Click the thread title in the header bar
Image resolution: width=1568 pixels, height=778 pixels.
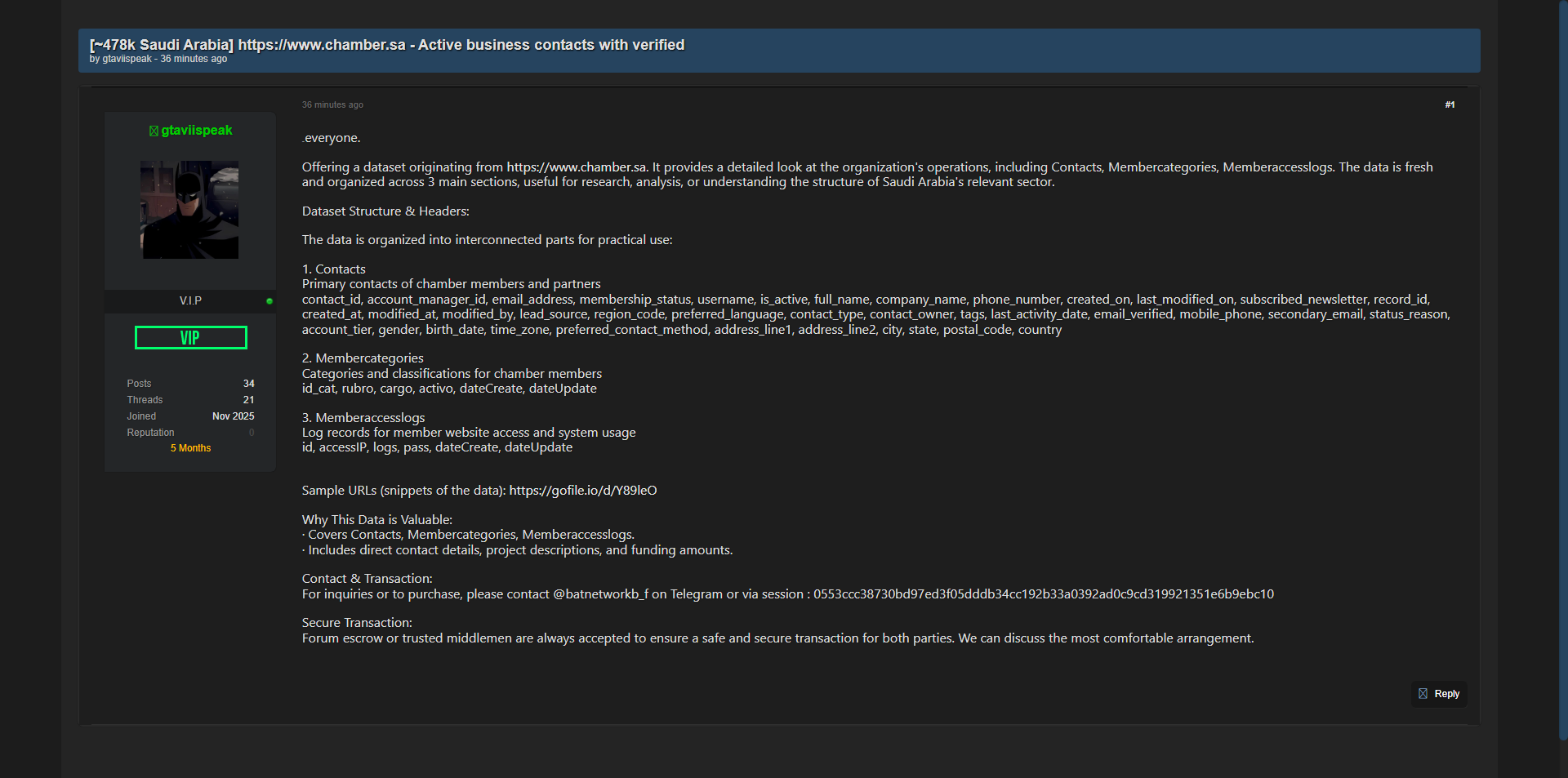pos(387,45)
